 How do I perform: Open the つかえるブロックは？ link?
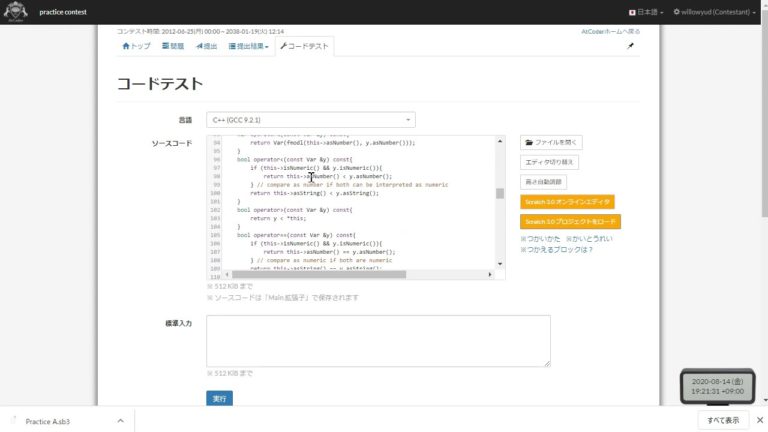coord(557,250)
